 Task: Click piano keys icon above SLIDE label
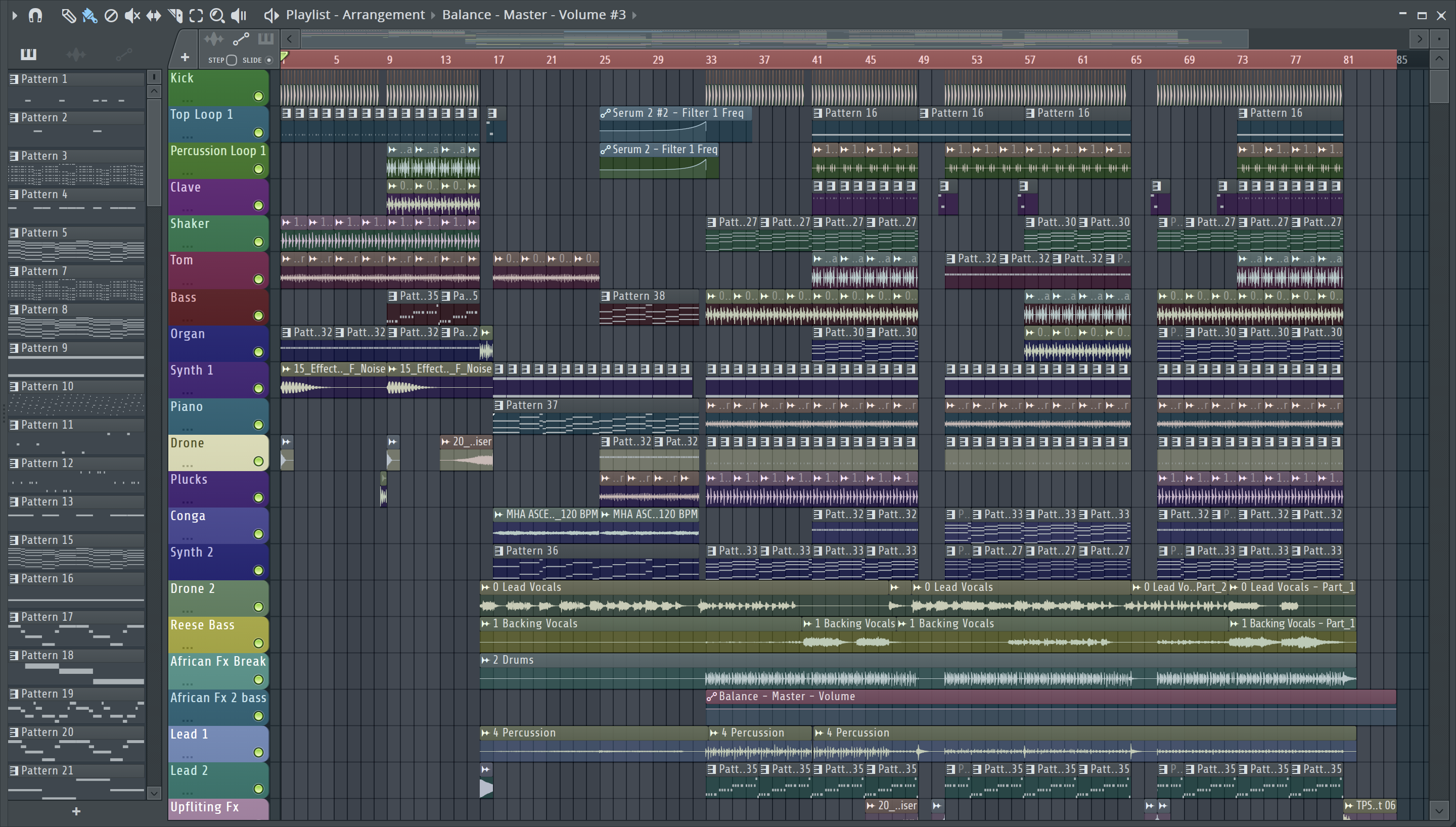point(266,39)
